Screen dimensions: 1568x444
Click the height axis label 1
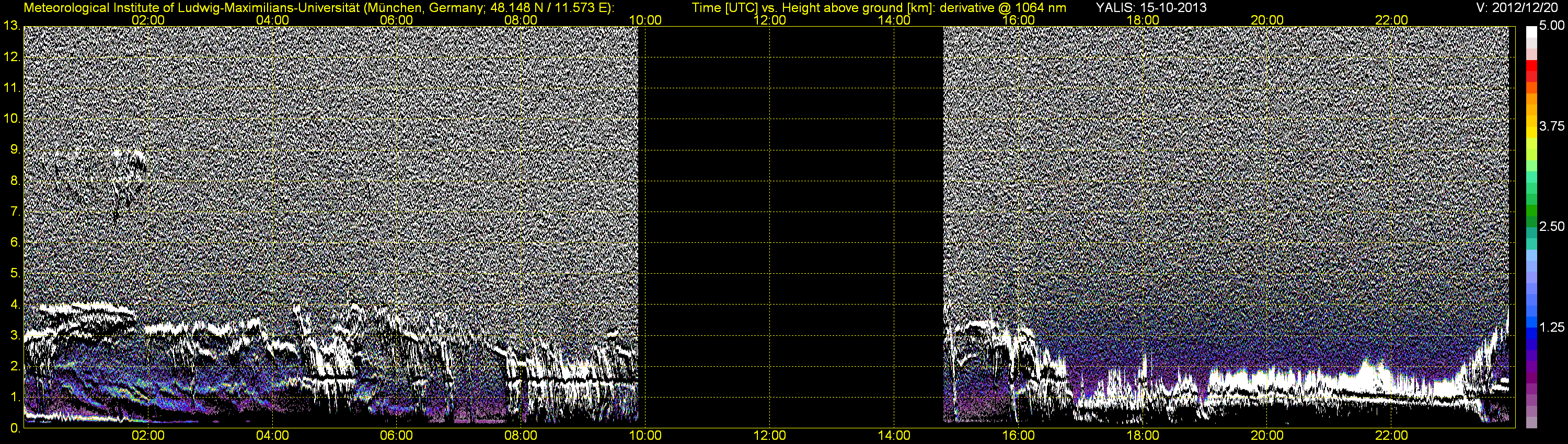pyautogui.click(x=14, y=397)
